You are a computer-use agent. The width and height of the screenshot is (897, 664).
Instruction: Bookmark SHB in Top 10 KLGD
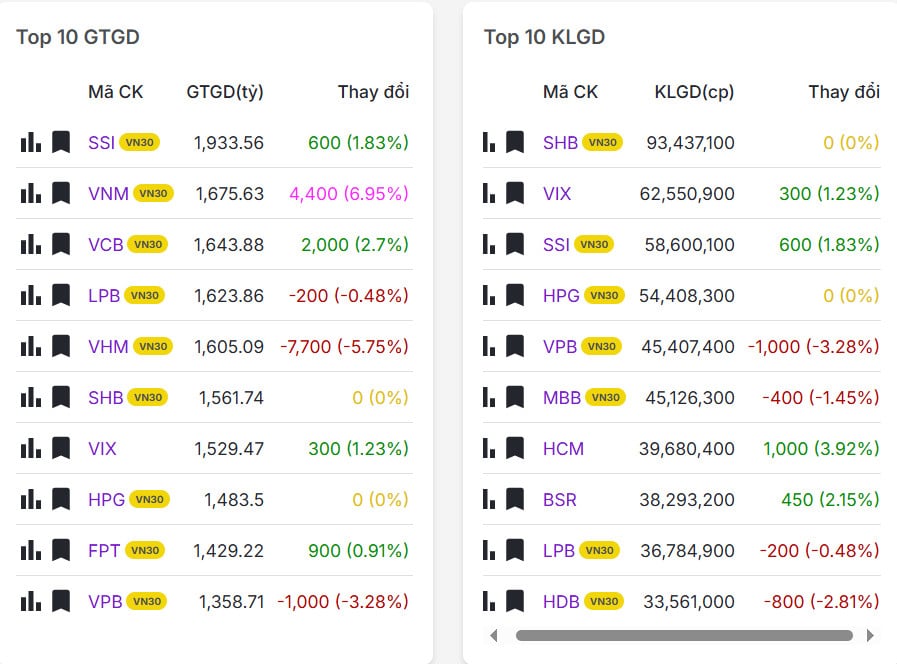coord(515,143)
